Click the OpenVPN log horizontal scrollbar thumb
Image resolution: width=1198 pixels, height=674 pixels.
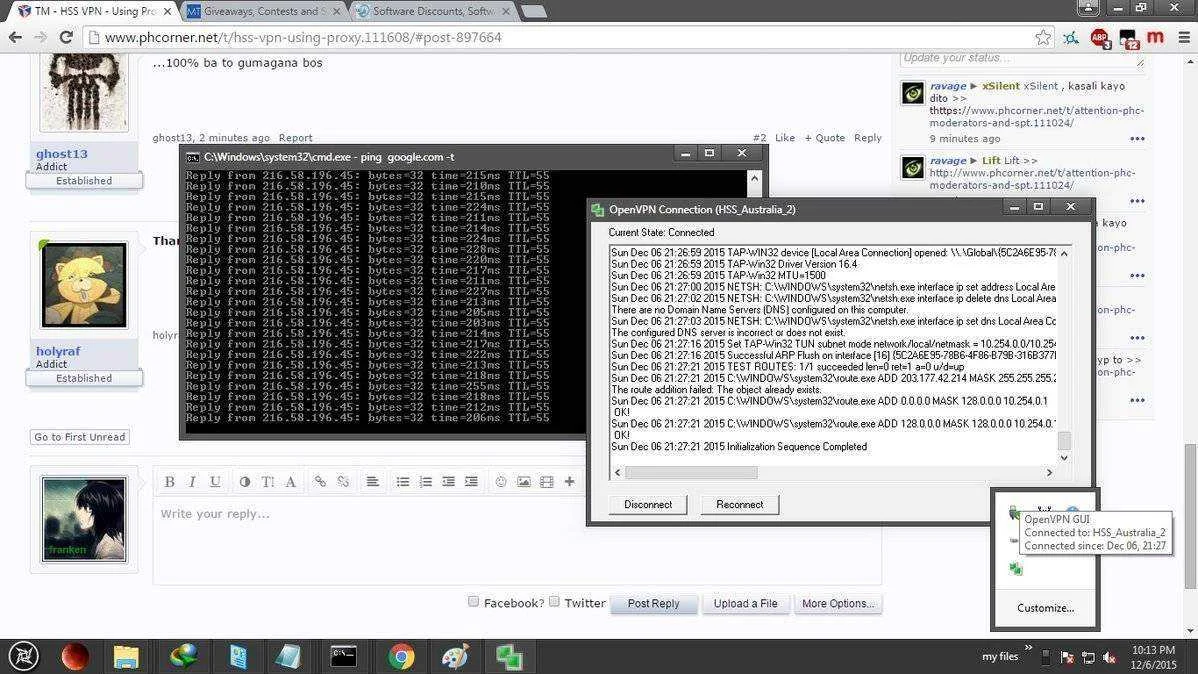[691, 473]
